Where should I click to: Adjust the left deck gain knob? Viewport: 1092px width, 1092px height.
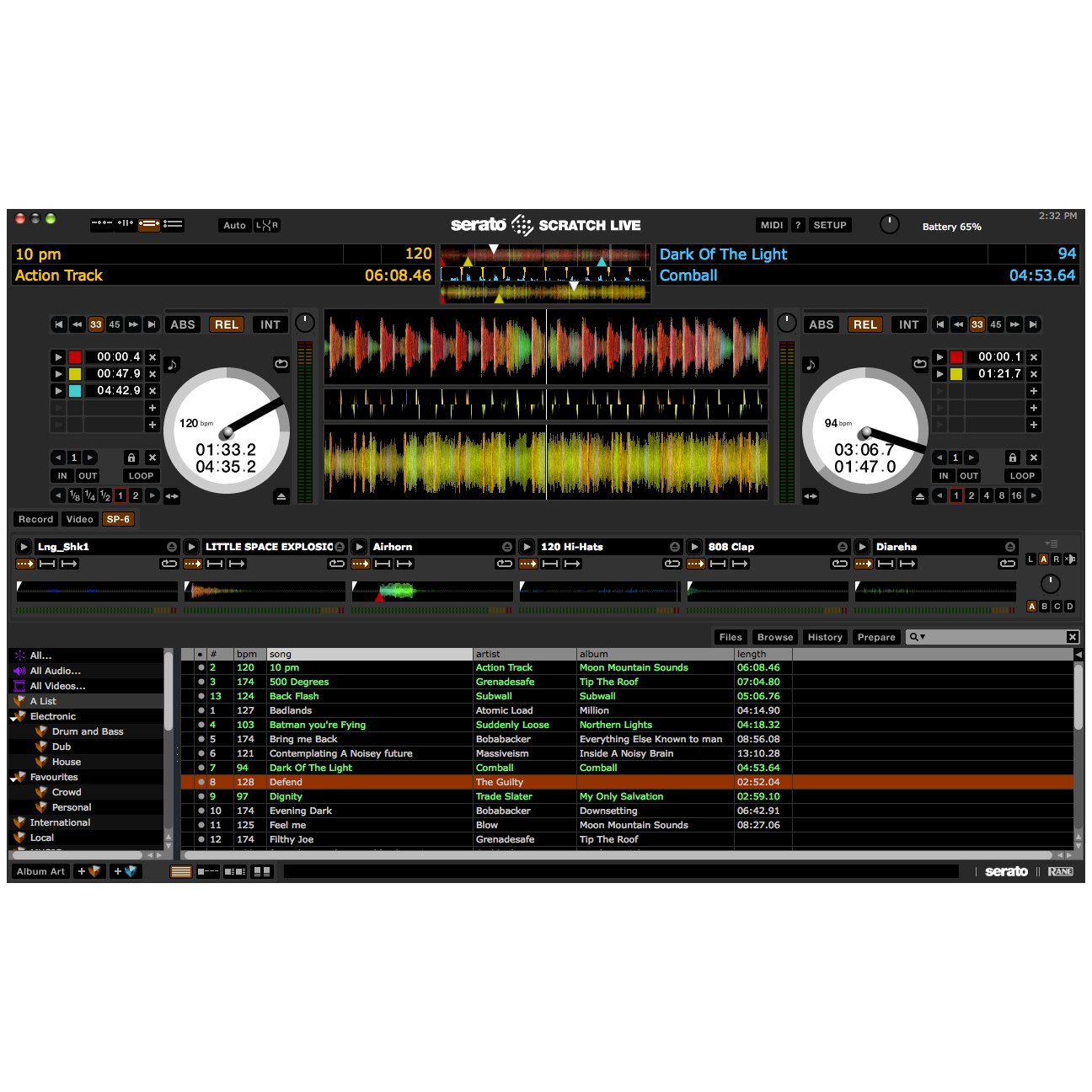point(305,322)
